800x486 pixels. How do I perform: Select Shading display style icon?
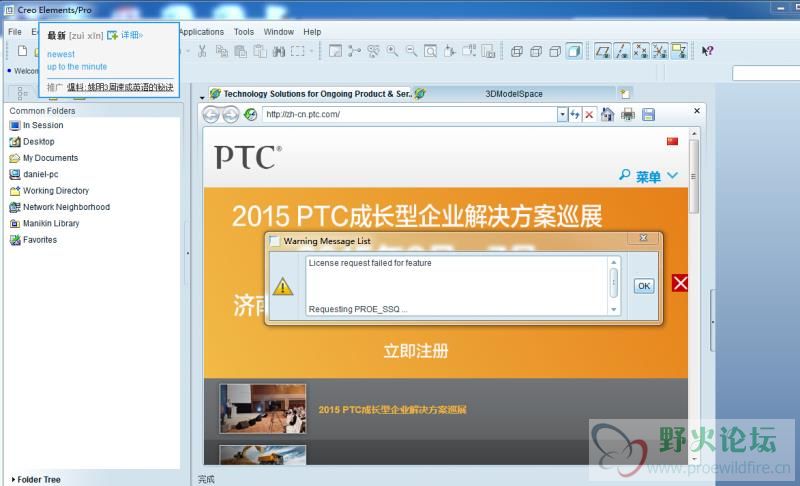[x=574, y=51]
